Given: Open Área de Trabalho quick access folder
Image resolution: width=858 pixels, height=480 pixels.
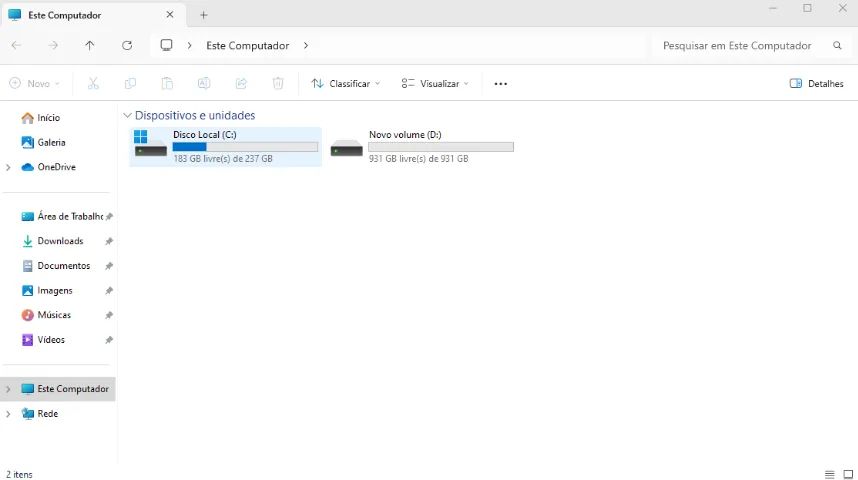Looking at the screenshot, I should pos(70,216).
